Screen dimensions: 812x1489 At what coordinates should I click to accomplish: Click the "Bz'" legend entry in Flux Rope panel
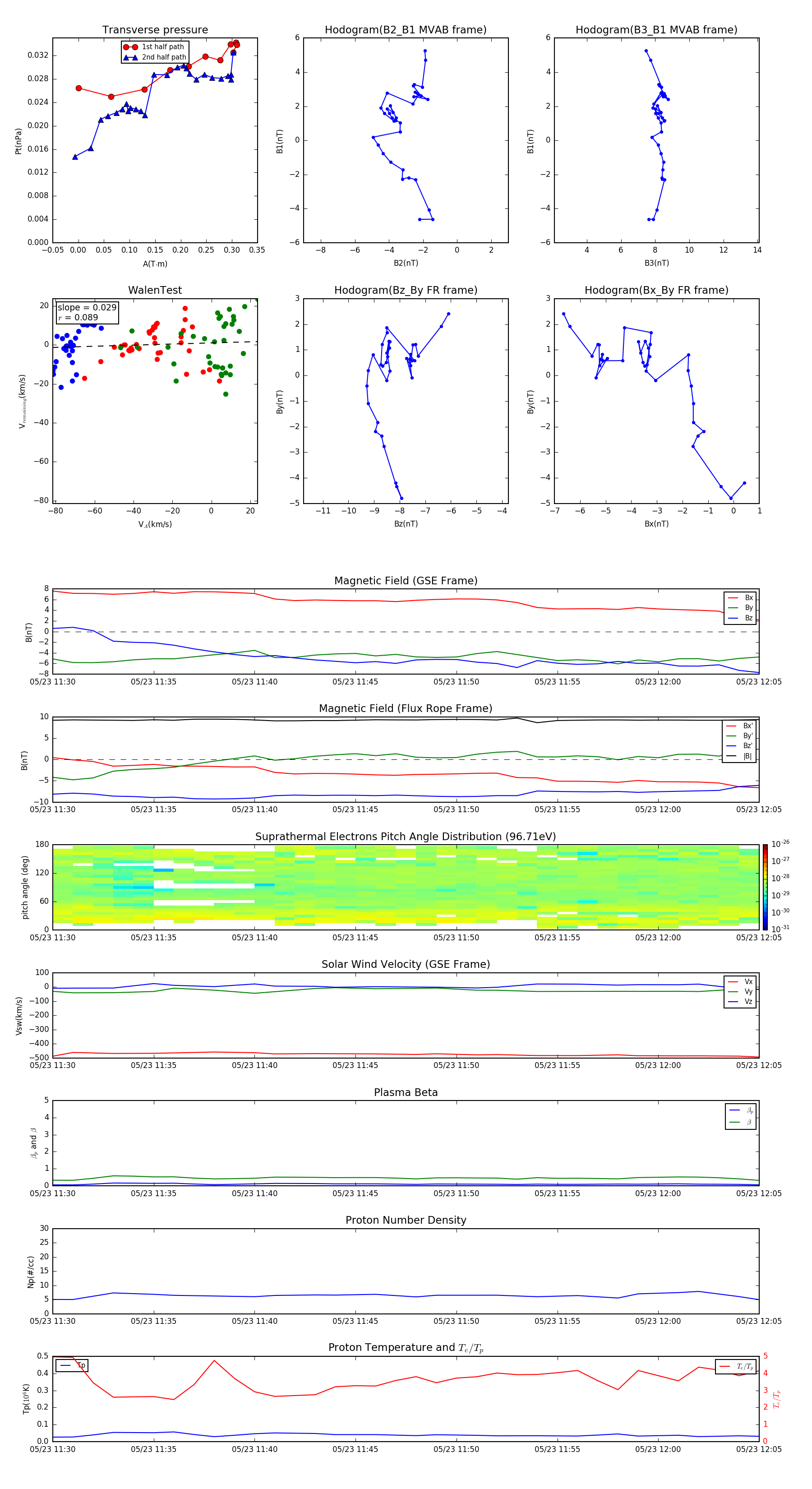(740, 746)
